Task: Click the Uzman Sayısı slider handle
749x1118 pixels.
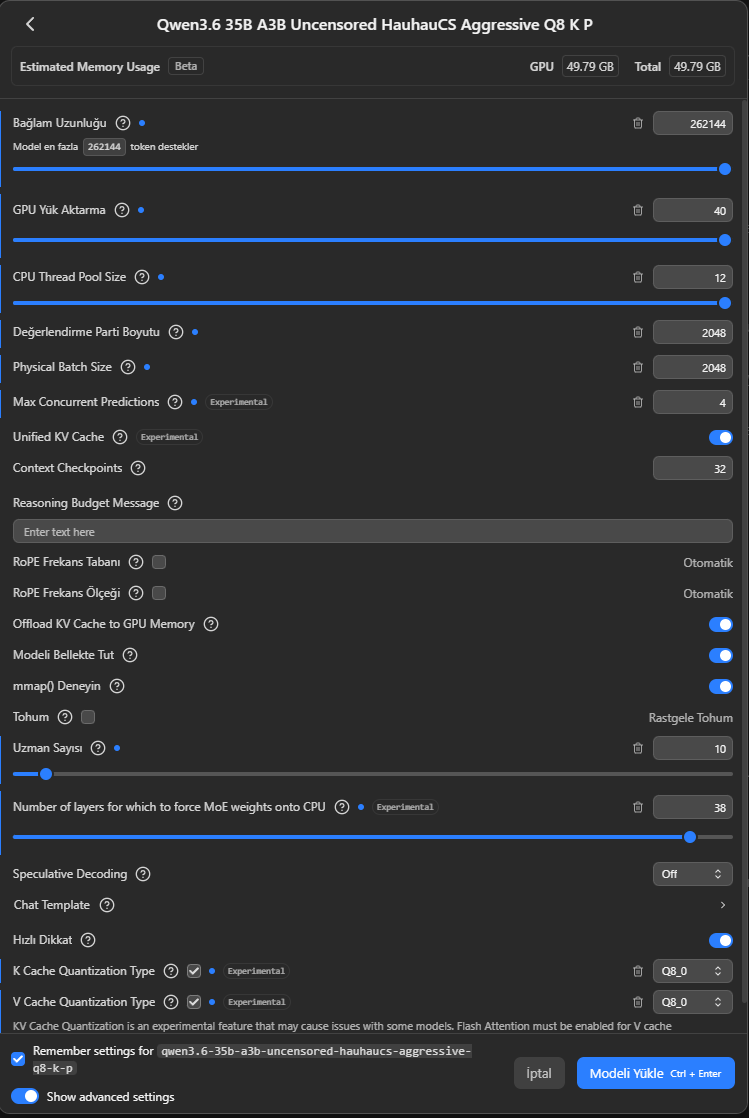Action: [46, 774]
